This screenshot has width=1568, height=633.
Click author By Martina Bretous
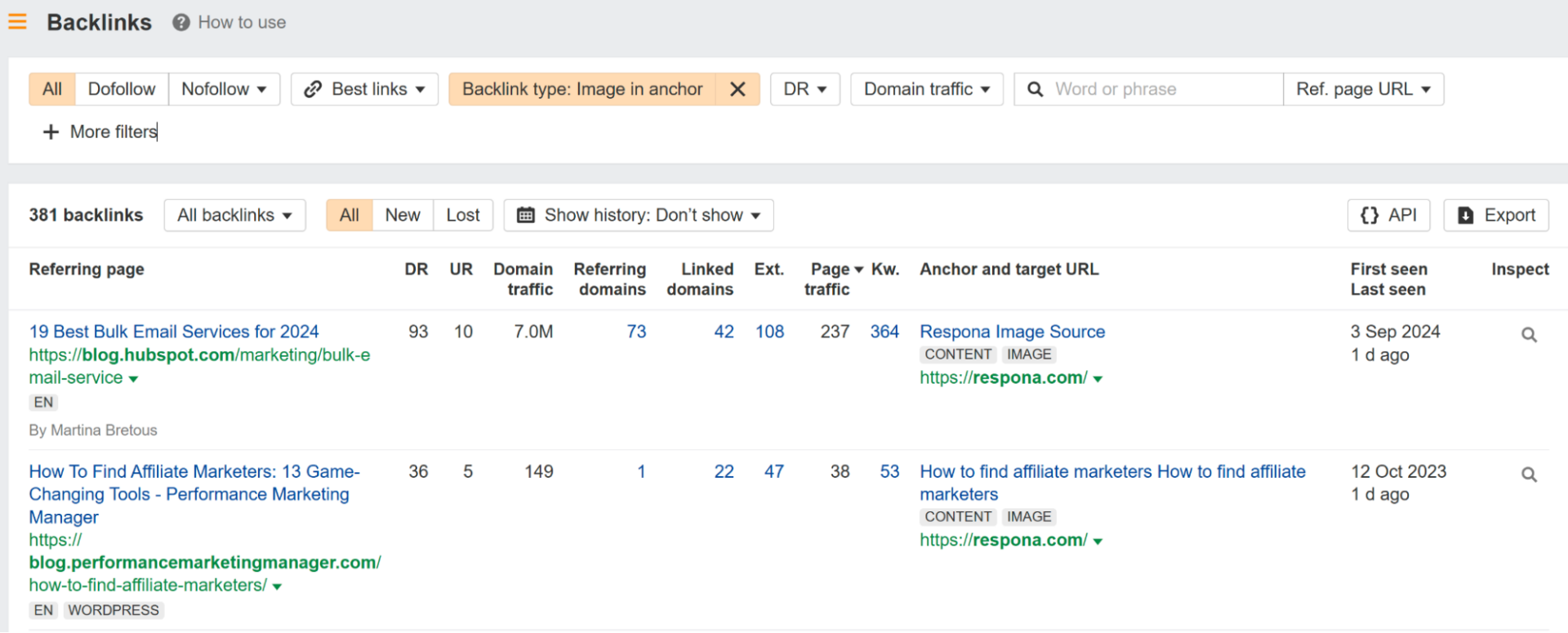click(x=93, y=430)
